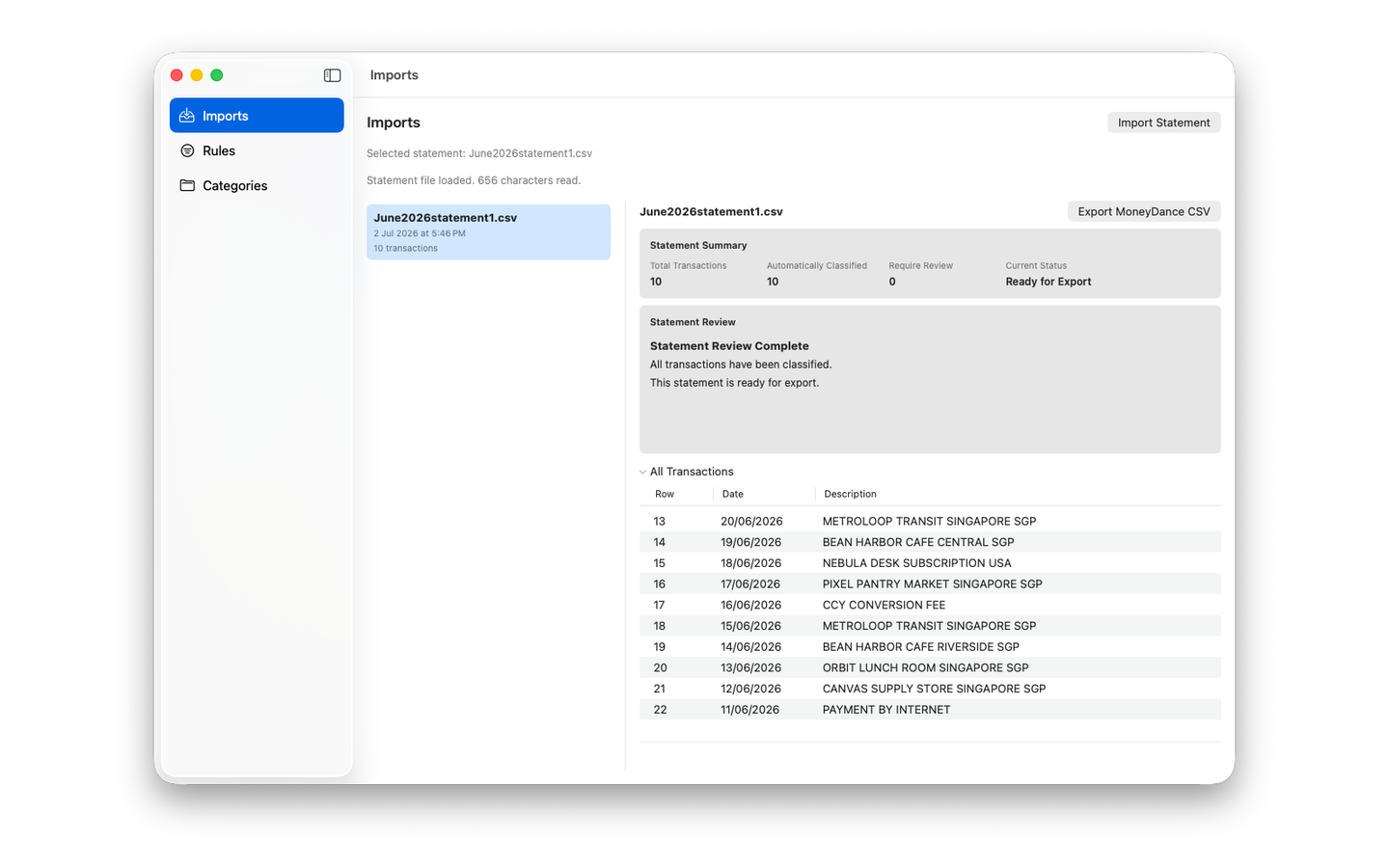
Task: Select BEAN HARBOR CAFE RIVERSIDE SGP row
Action: pyautogui.click(x=930, y=647)
